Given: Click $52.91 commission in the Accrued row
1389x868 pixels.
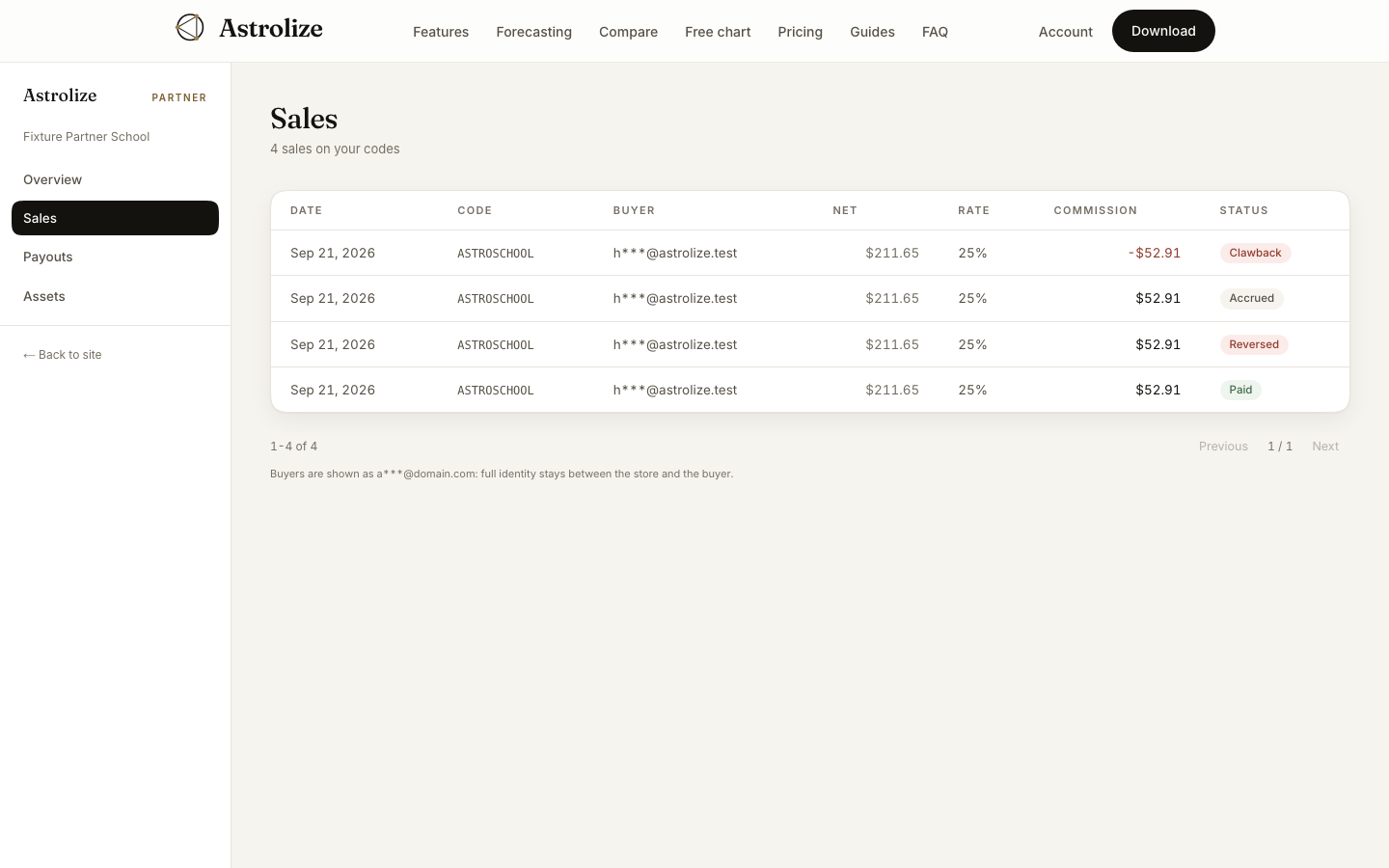Looking at the screenshot, I should (x=1157, y=298).
